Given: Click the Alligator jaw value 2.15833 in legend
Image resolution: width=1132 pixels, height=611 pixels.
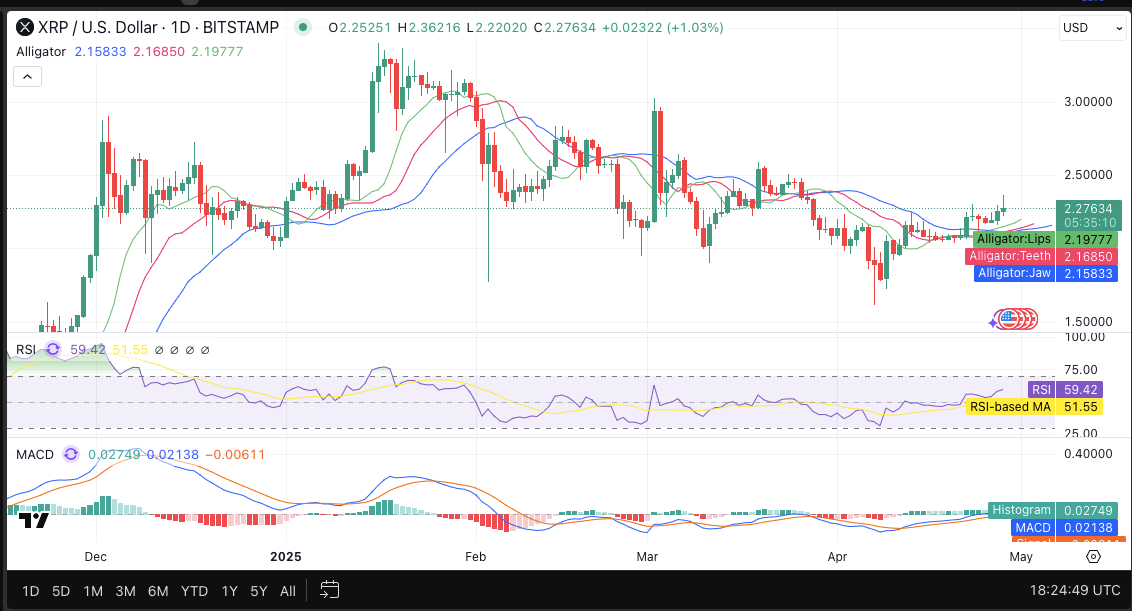Looking at the screenshot, I should click(x=100, y=52).
